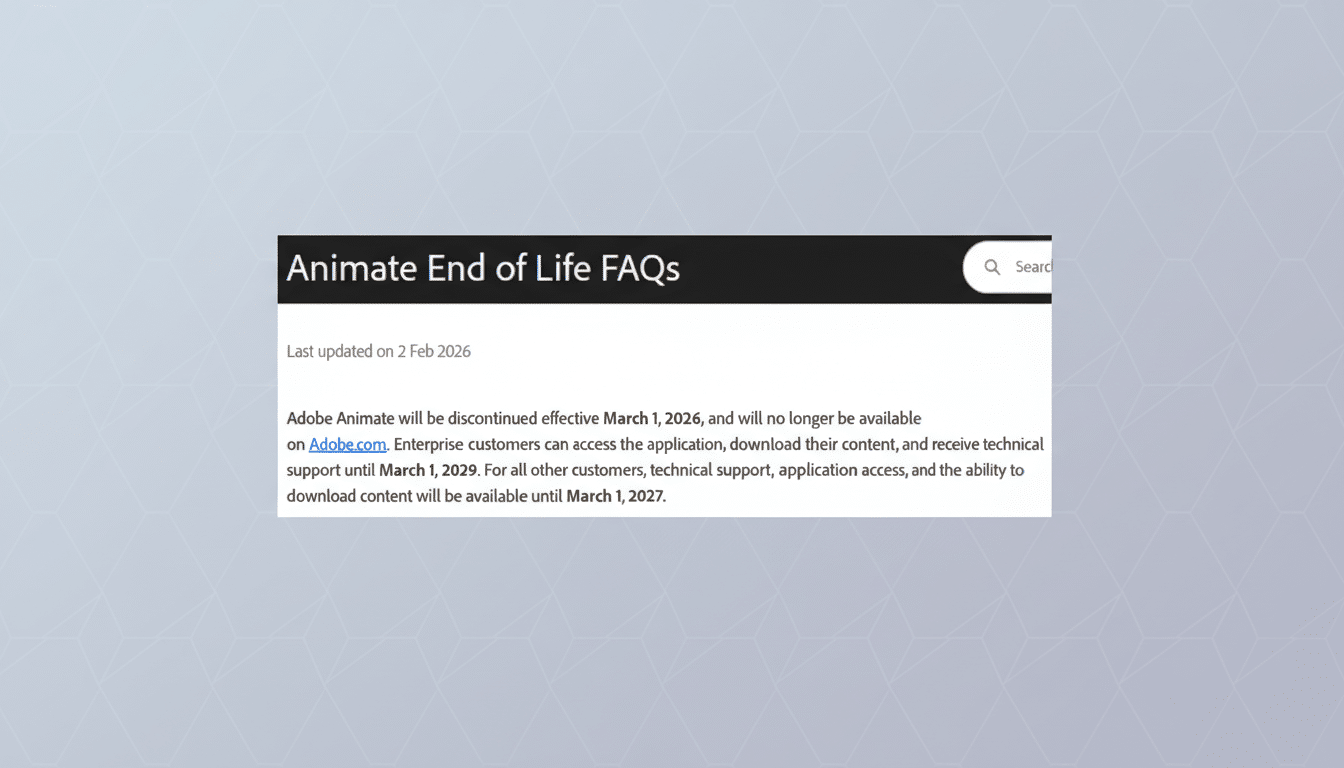Click the word 'Enterprise' in the paragraph

(x=432, y=444)
